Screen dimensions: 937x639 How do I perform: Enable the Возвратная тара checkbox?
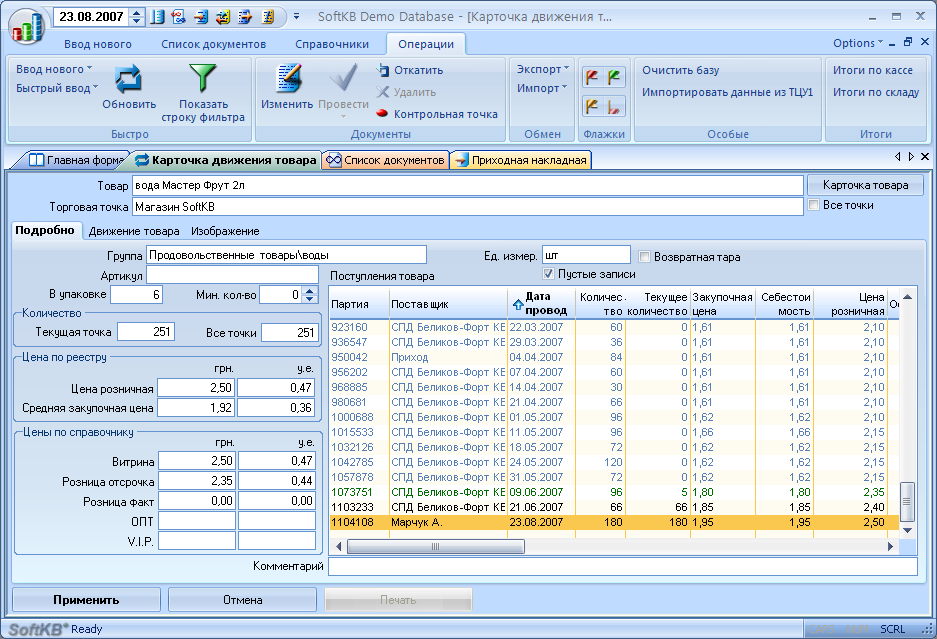tap(644, 257)
